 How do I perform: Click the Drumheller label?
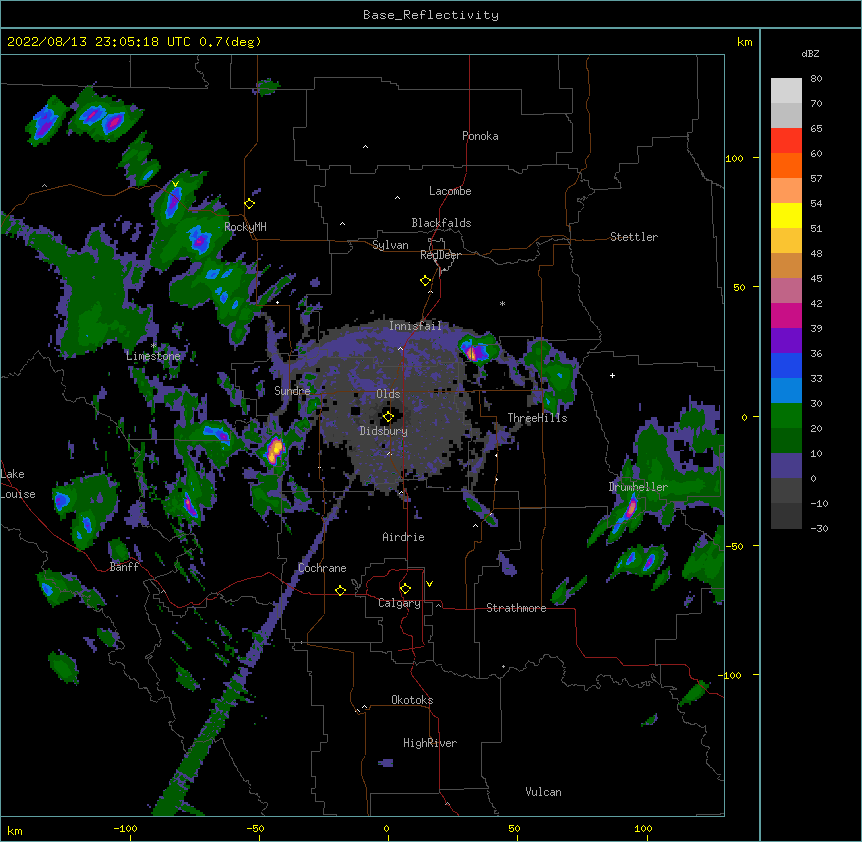point(638,487)
